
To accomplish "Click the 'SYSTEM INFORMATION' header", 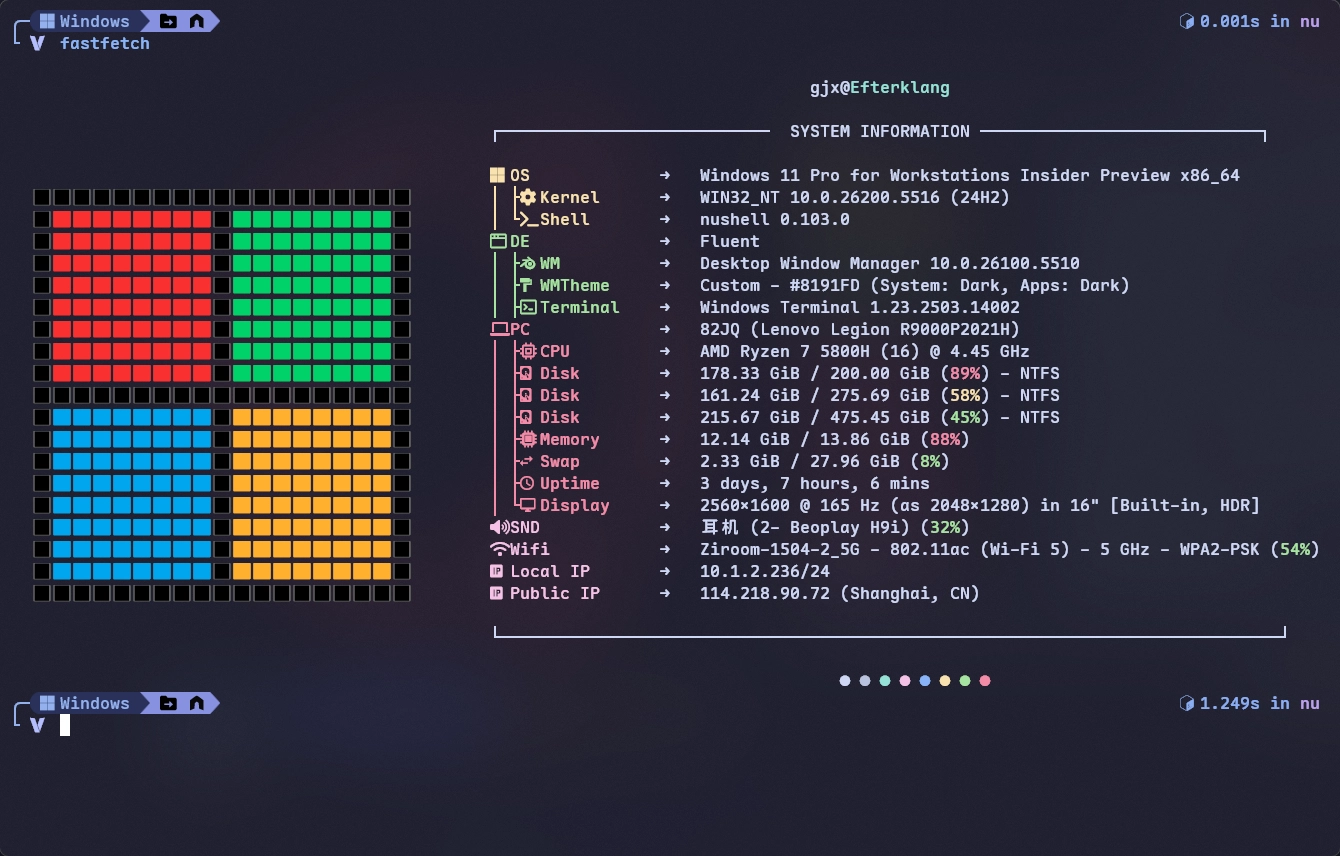I will (x=880, y=131).
